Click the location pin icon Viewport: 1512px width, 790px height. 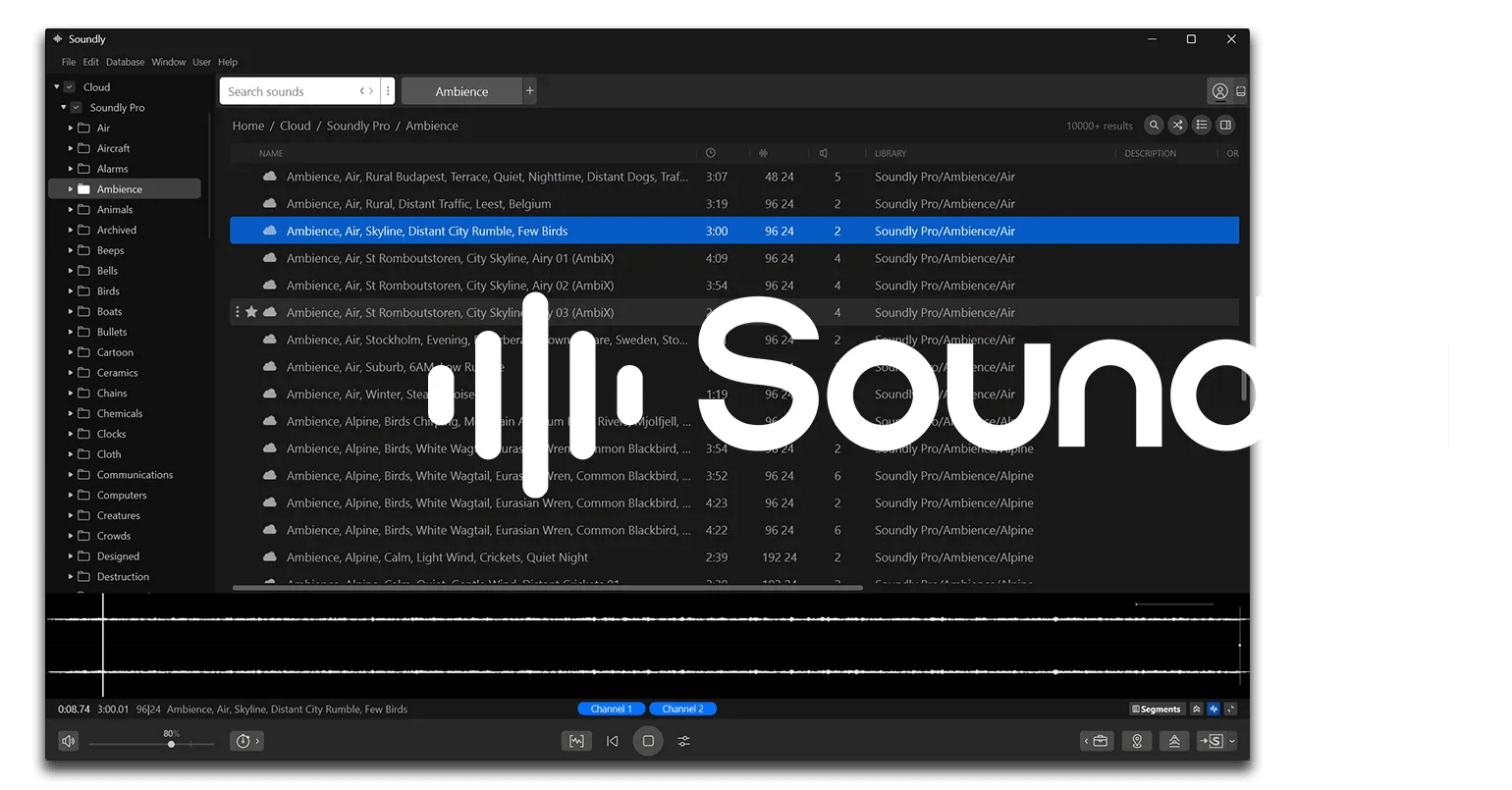pyautogui.click(x=1137, y=741)
